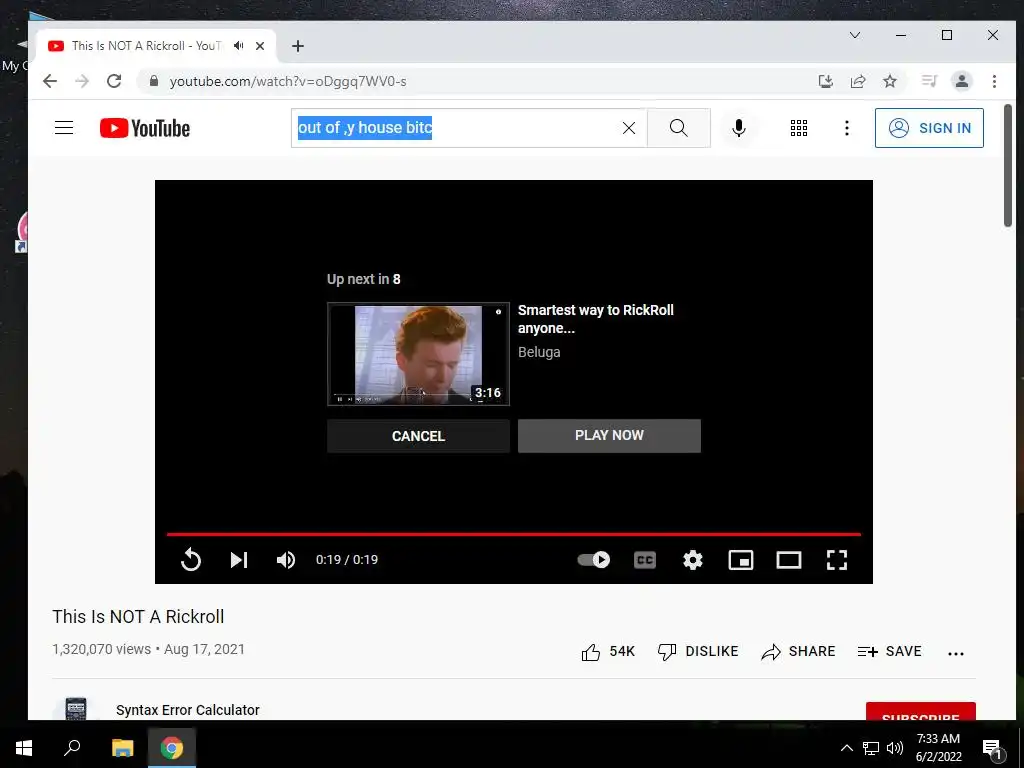Image resolution: width=1024 pixels, height=768 pixels.
Task: Seek on the red video progress bar
Action: (x=513, y=534)
